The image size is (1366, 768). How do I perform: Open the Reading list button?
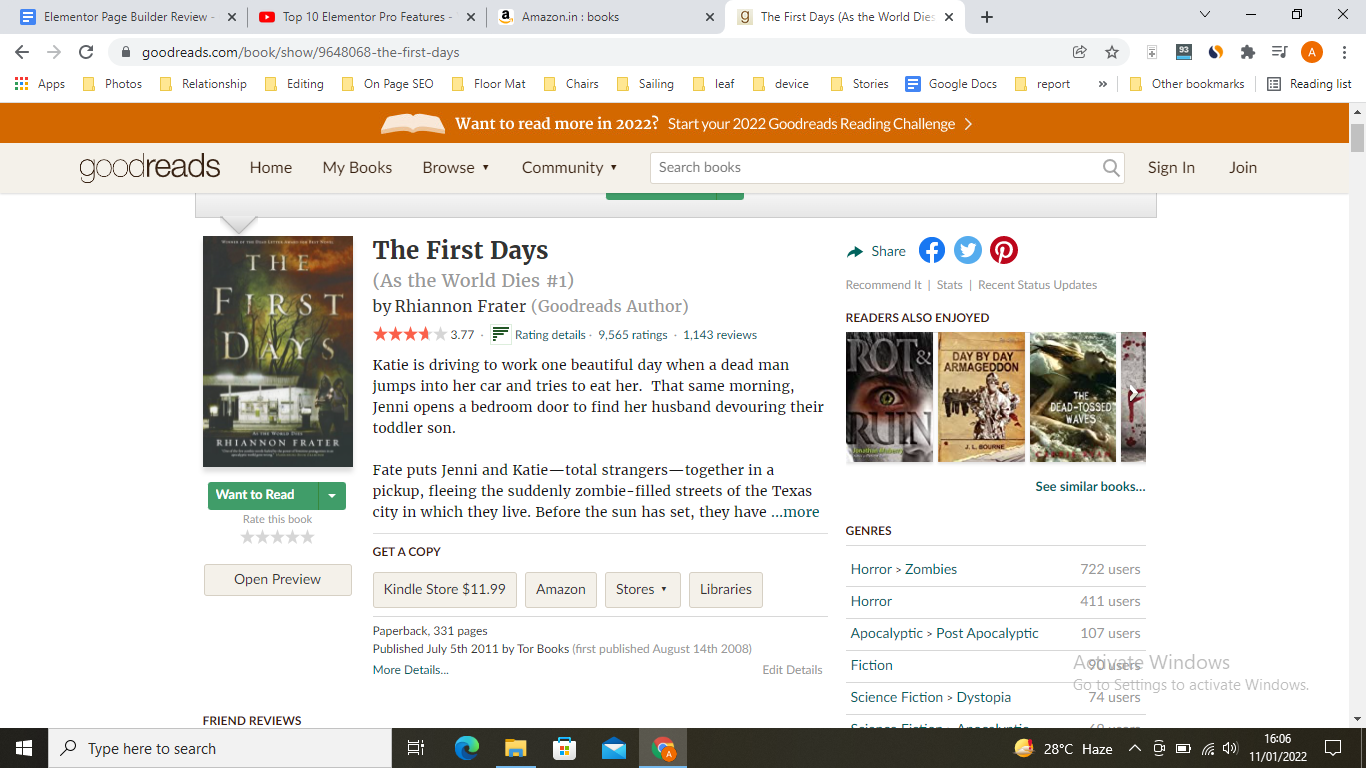point(1309,84)
